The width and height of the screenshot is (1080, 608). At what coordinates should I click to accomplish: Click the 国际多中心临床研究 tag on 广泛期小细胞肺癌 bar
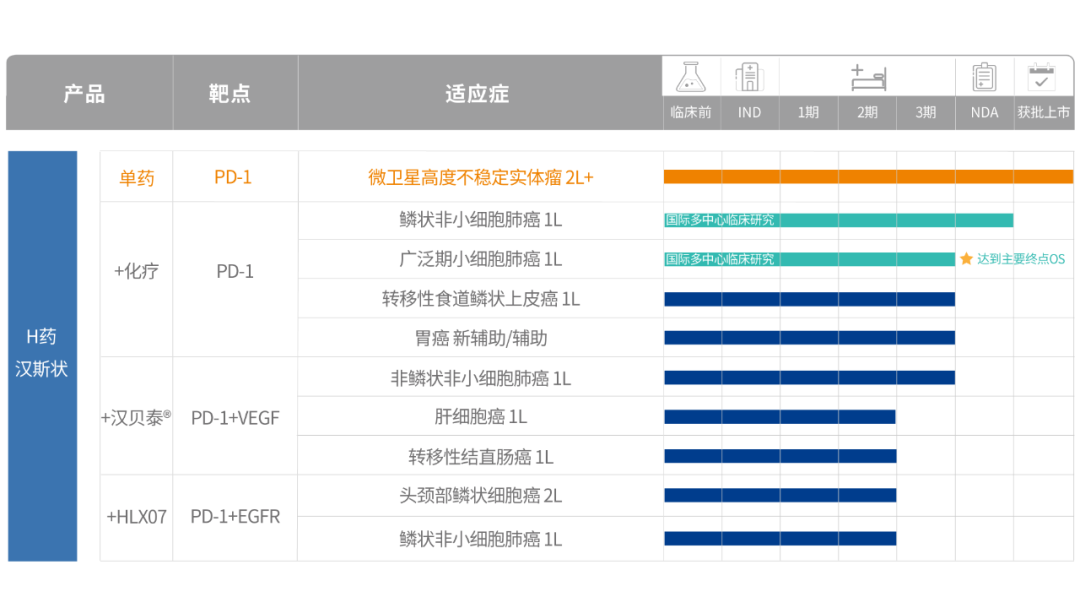tap(718, 258)
